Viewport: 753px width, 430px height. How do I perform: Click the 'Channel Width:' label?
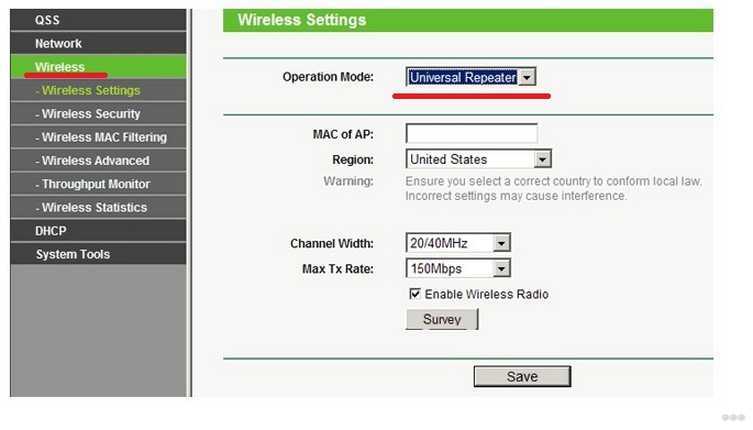(x=332, y=244)
